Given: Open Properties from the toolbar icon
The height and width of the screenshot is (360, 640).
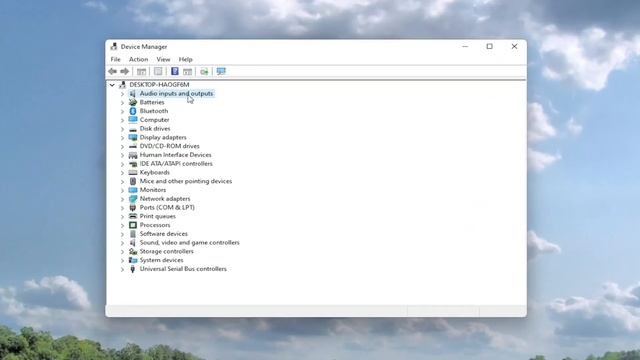Looking at the screenshot, I should (158, 71).
